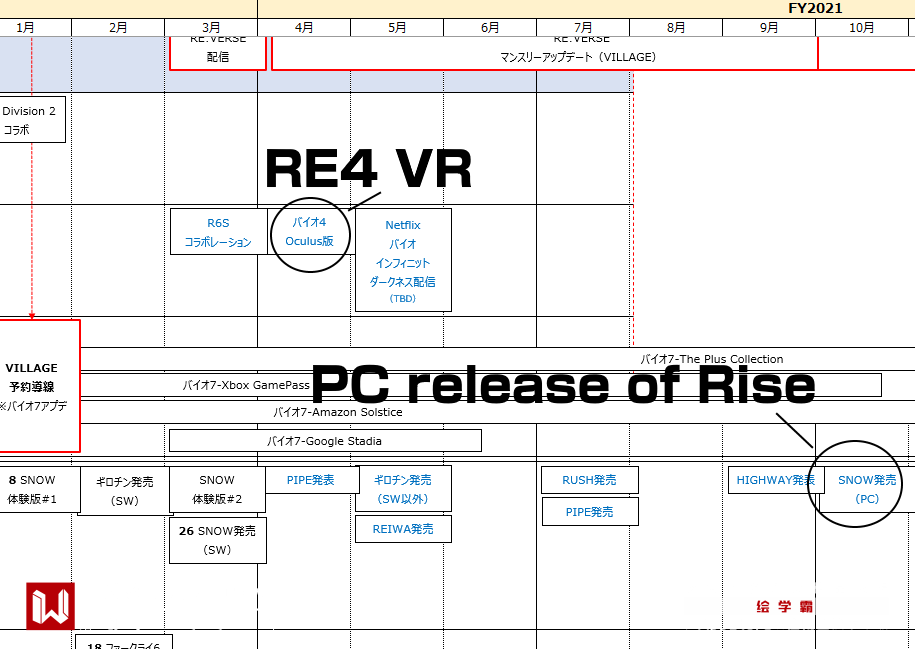The image size is (915, 649).
Task: Select the PIPE発売 box
Action: coord(590,511)
